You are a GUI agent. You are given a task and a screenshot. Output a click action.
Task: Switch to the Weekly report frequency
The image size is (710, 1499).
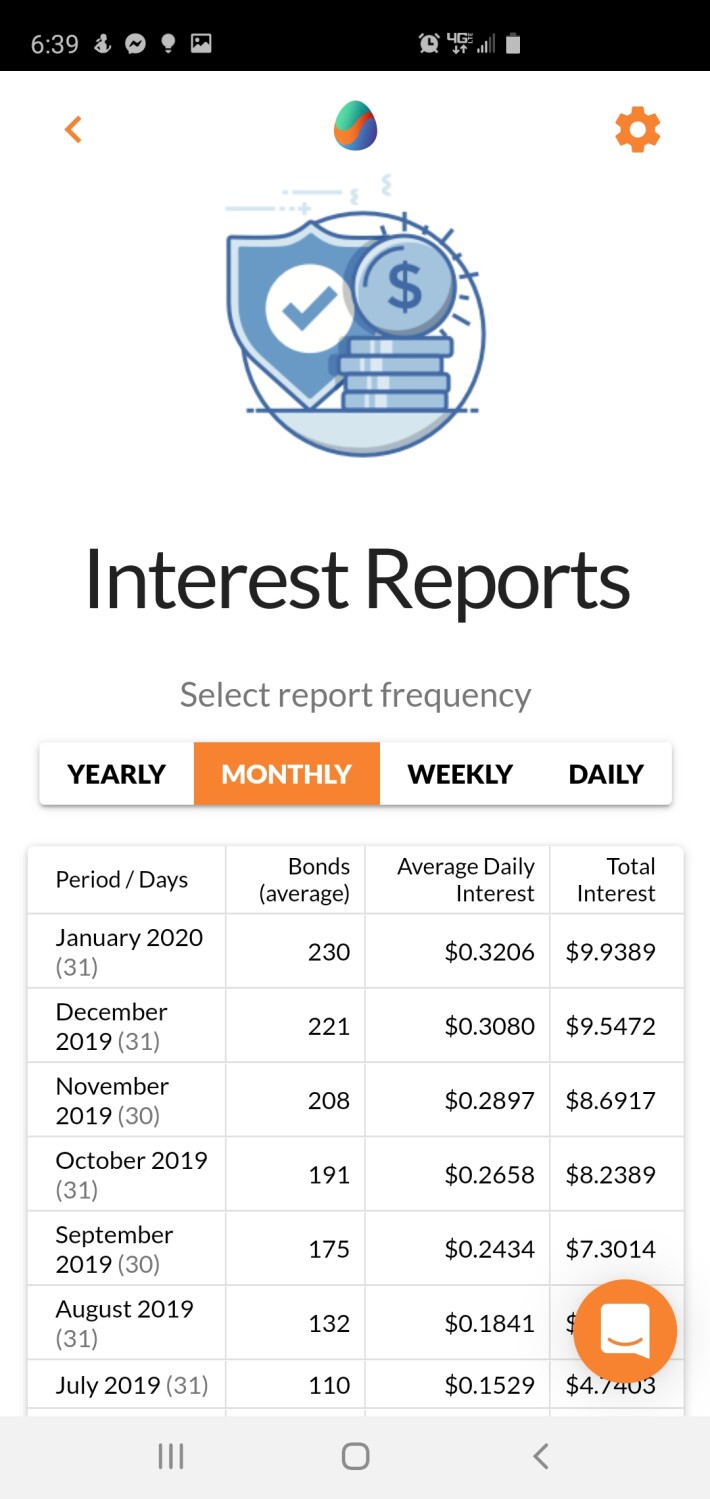(x=460, y=774)
